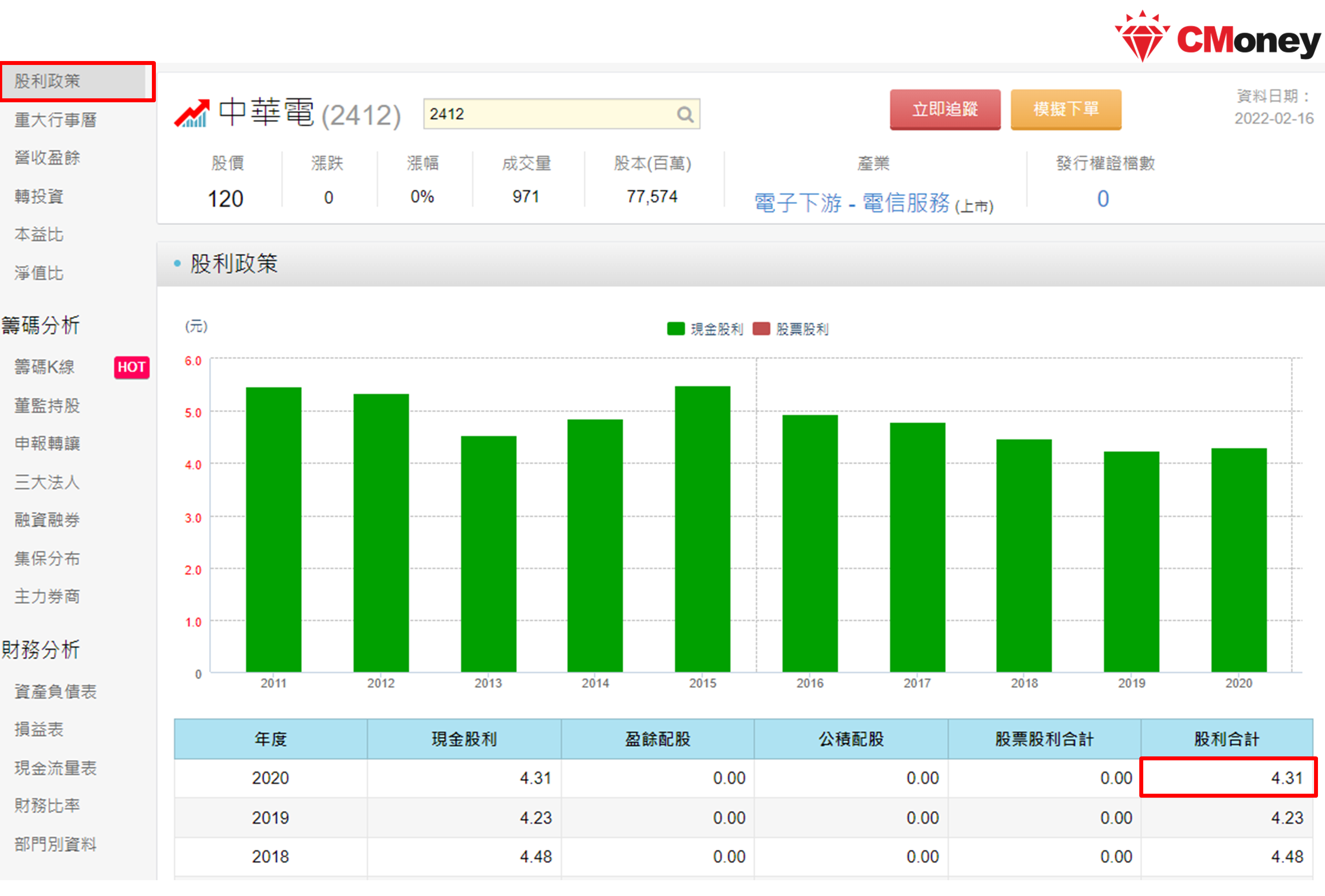Click the 股票股利合計 column header
1325x896 pixels.
[x=1044, y=739]
